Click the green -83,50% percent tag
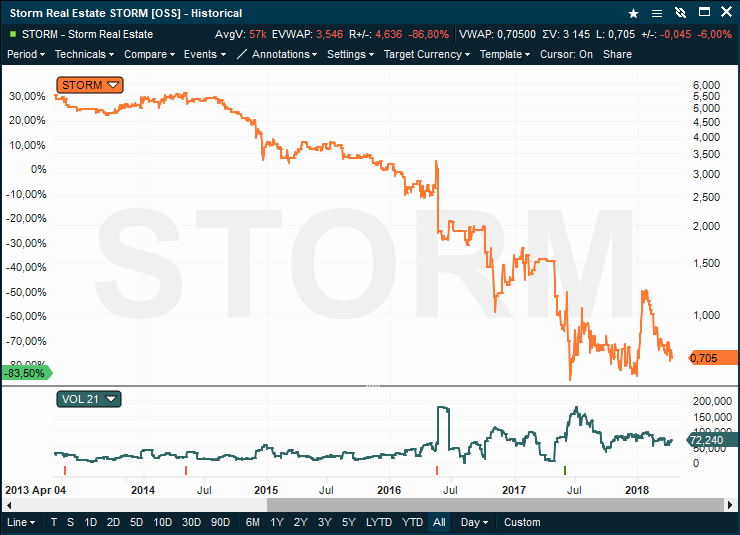Viewport: 740px width, 535px height. point(27,373)
